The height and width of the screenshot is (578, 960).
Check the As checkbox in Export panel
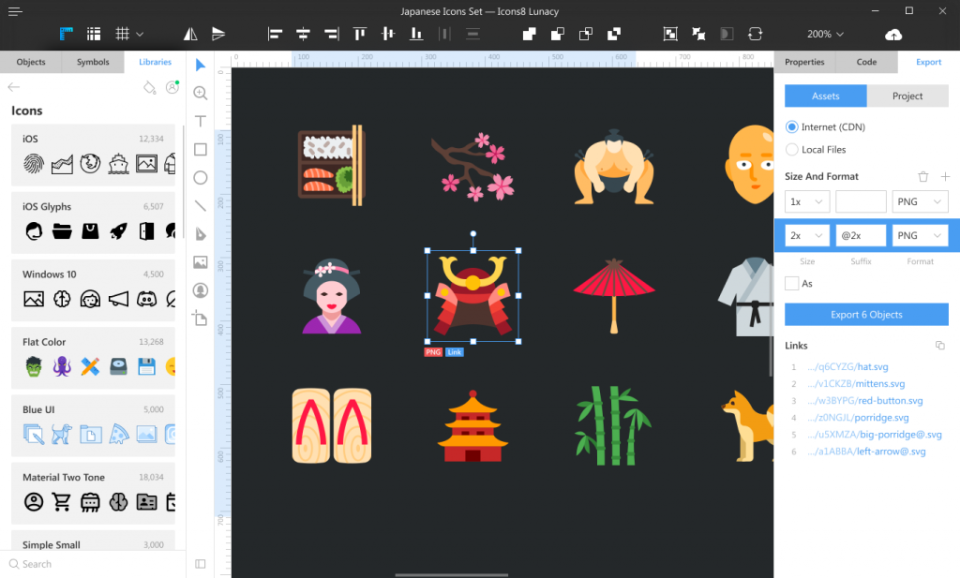click(x=790, y=281)
